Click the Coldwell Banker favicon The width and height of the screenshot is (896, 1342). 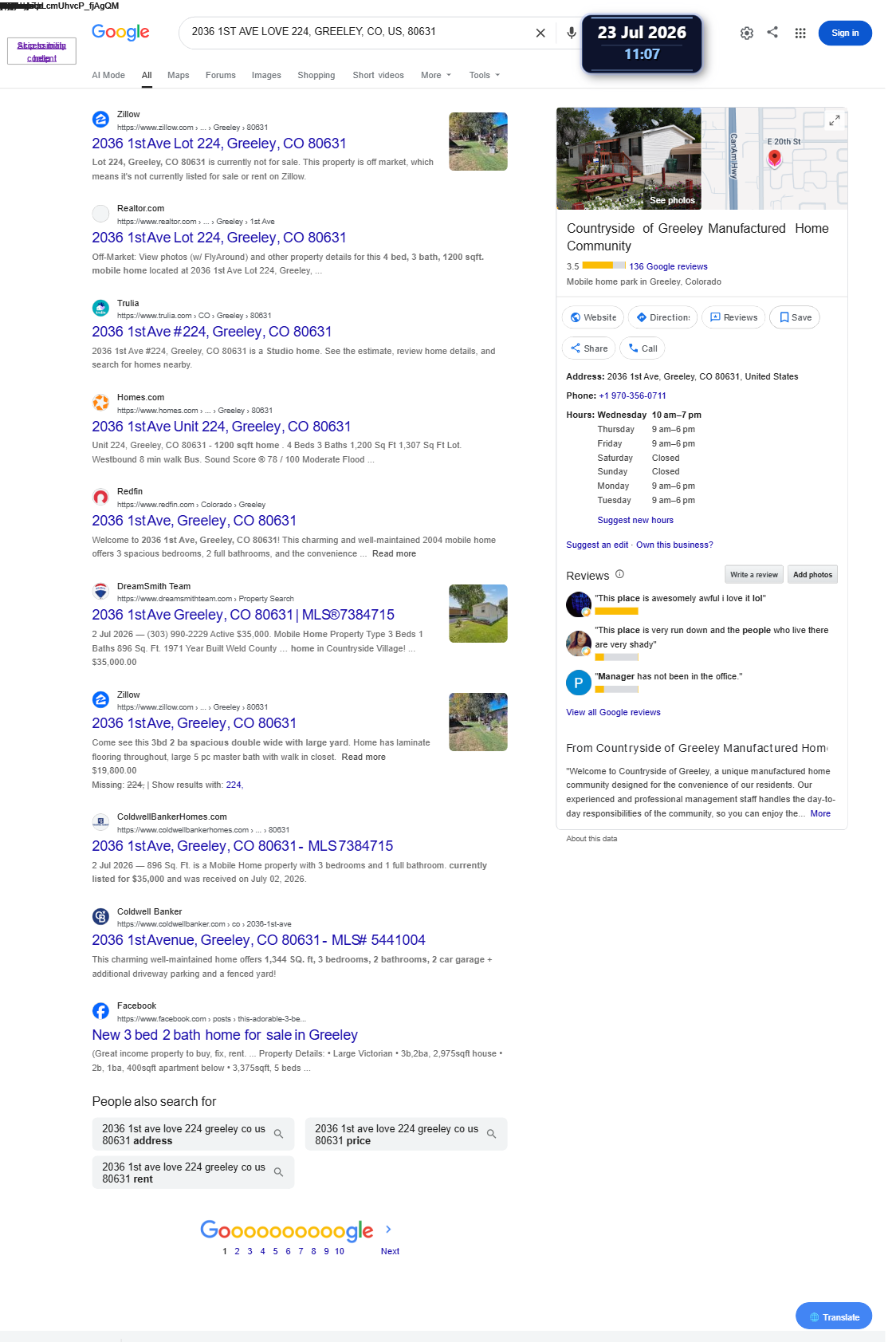click(x=100, y=916)
